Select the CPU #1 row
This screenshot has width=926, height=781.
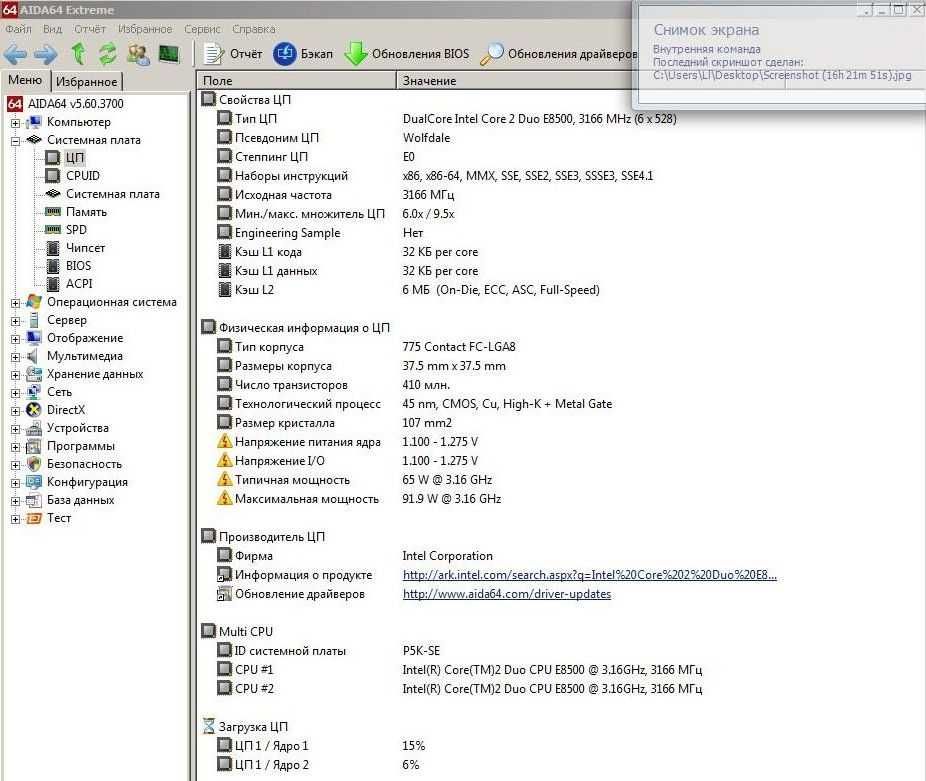coord(459,670)
